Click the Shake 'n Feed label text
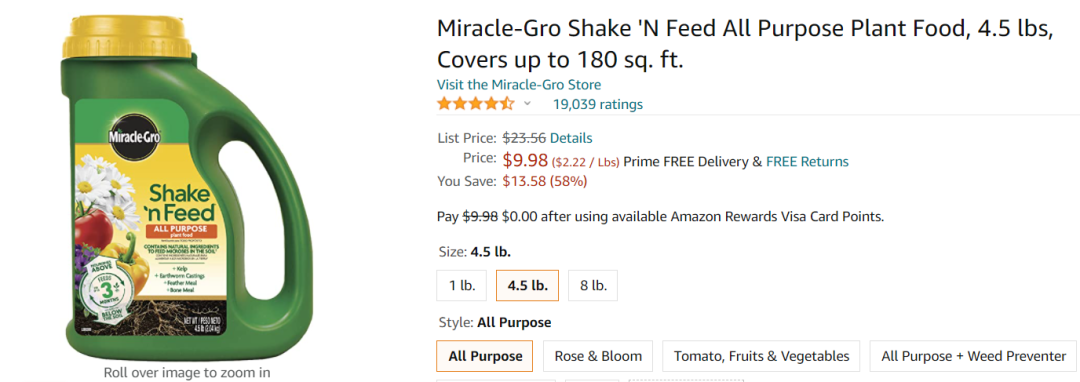This screenshot has height=382, width=1080. point(181,200)
